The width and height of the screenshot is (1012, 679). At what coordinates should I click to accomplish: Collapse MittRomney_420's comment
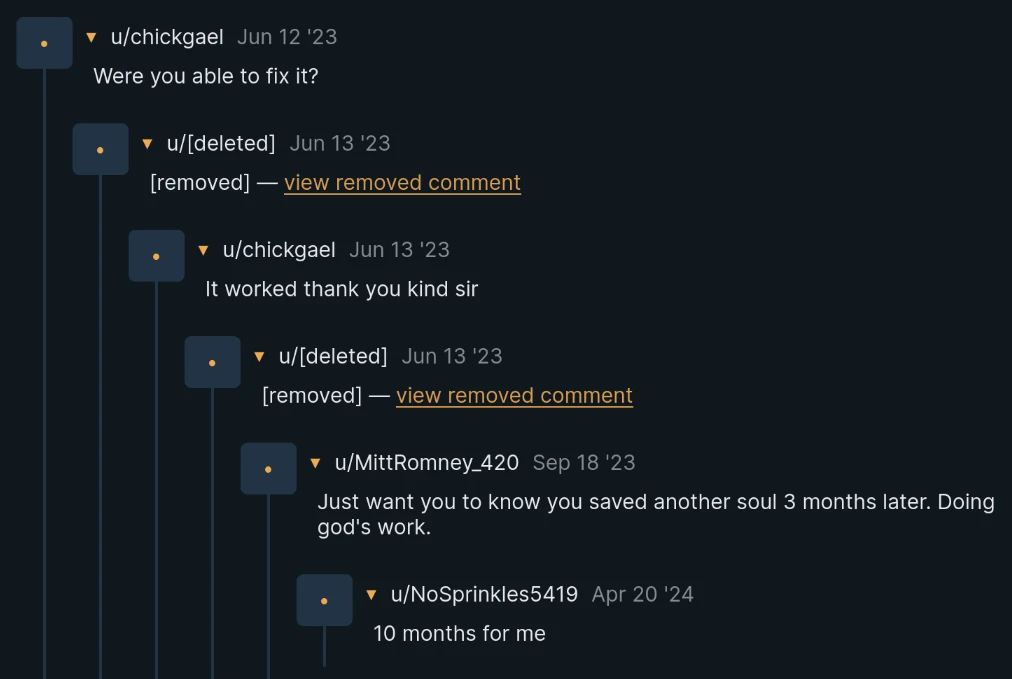315,463
